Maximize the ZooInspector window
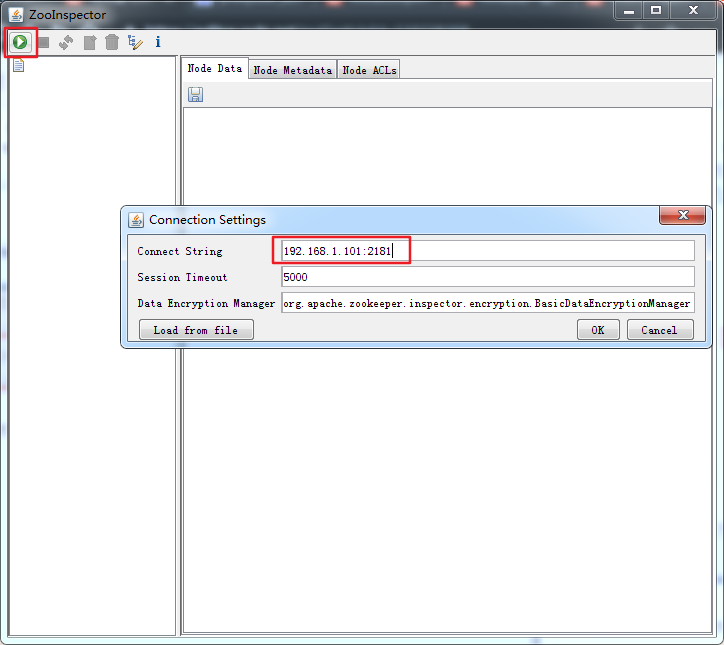This screenshot has height=645, width=724. [656, 11]
